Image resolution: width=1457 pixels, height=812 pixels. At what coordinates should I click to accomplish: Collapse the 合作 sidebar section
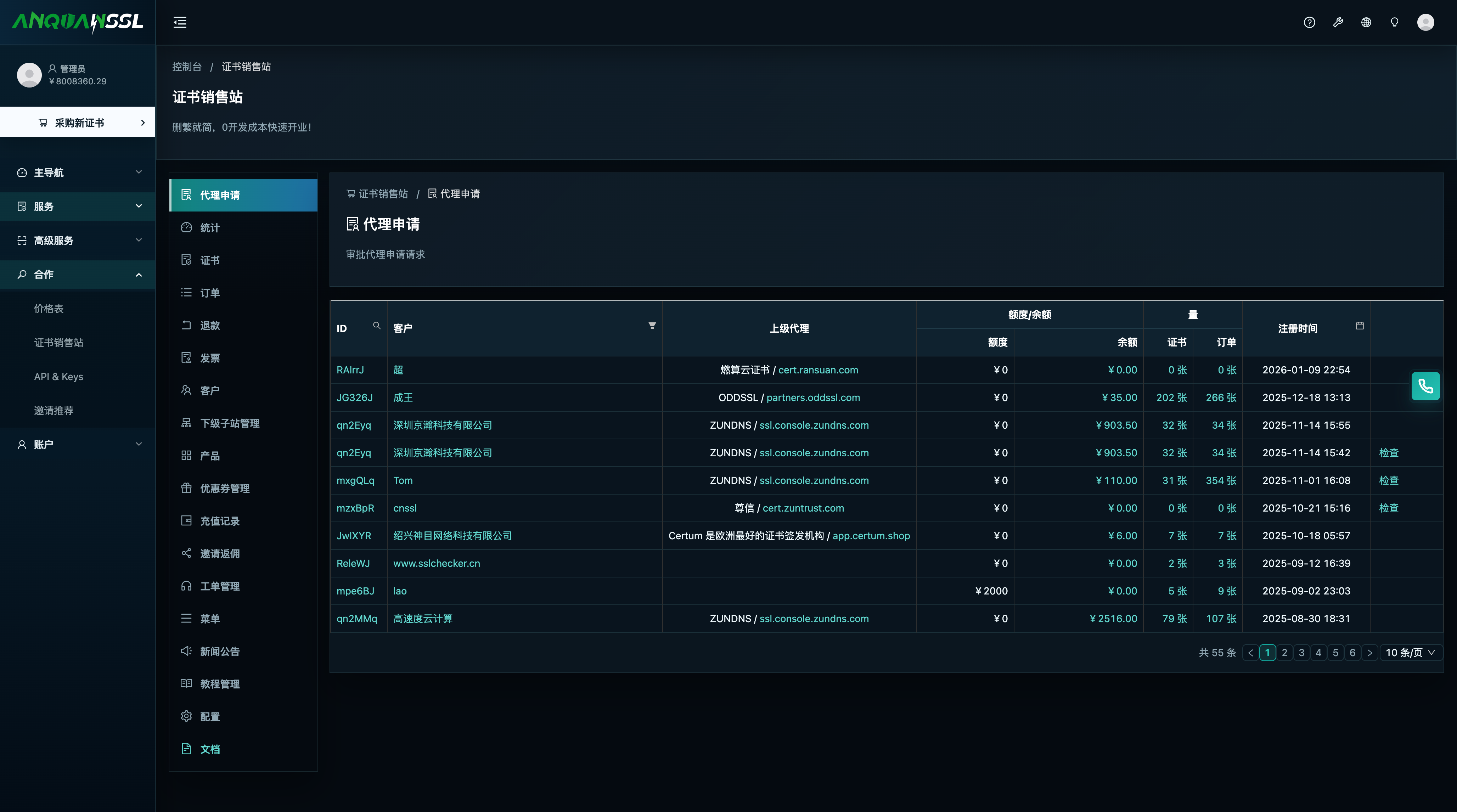78,275
